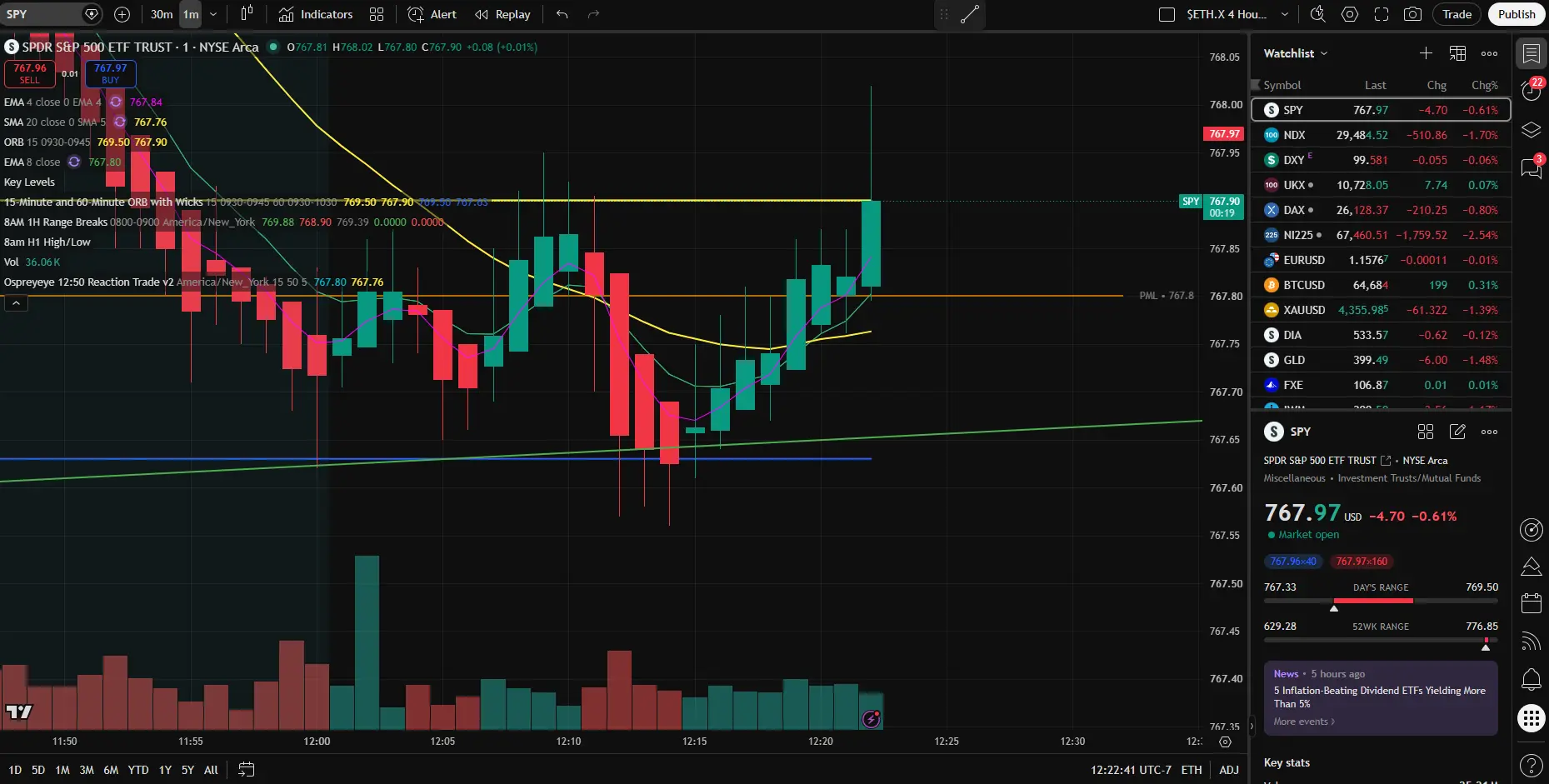Collapse the indicator legend list
This screenshot has width=1549, height=784.
[x=16, y=303]
